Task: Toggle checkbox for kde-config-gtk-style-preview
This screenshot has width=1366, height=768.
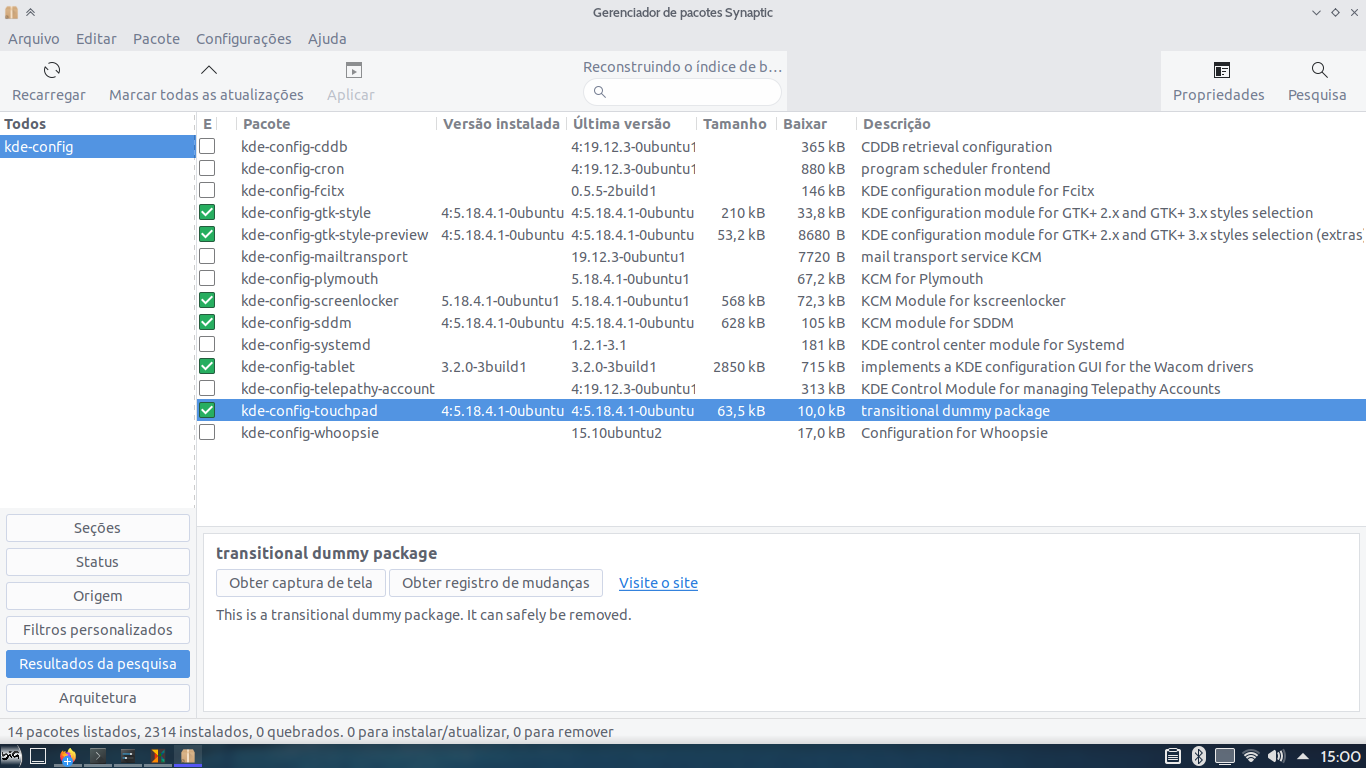Action: point(207,235)
